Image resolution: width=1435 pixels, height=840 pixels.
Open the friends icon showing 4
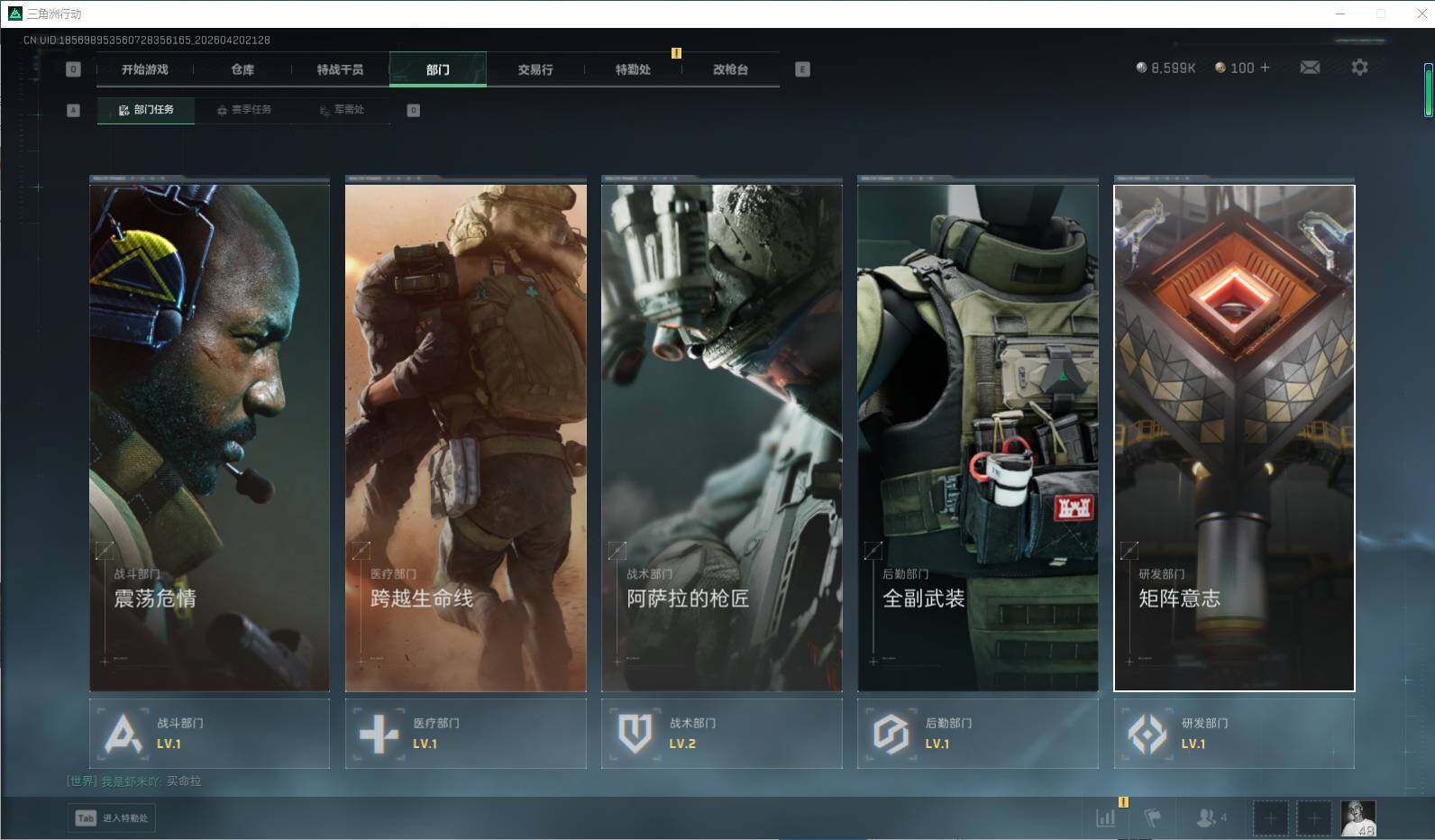pos(1211,818)
